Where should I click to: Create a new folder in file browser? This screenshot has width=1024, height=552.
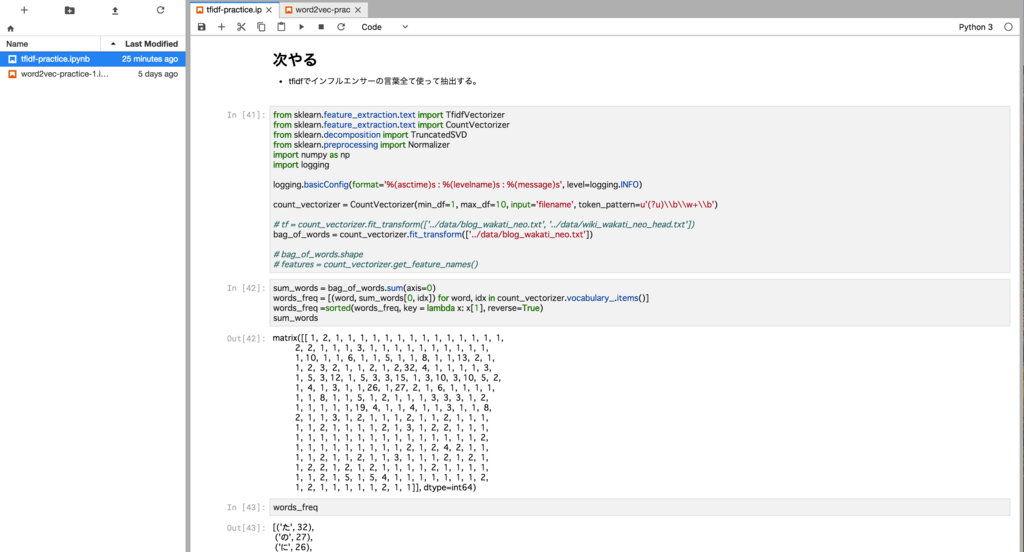coord(70,10)
